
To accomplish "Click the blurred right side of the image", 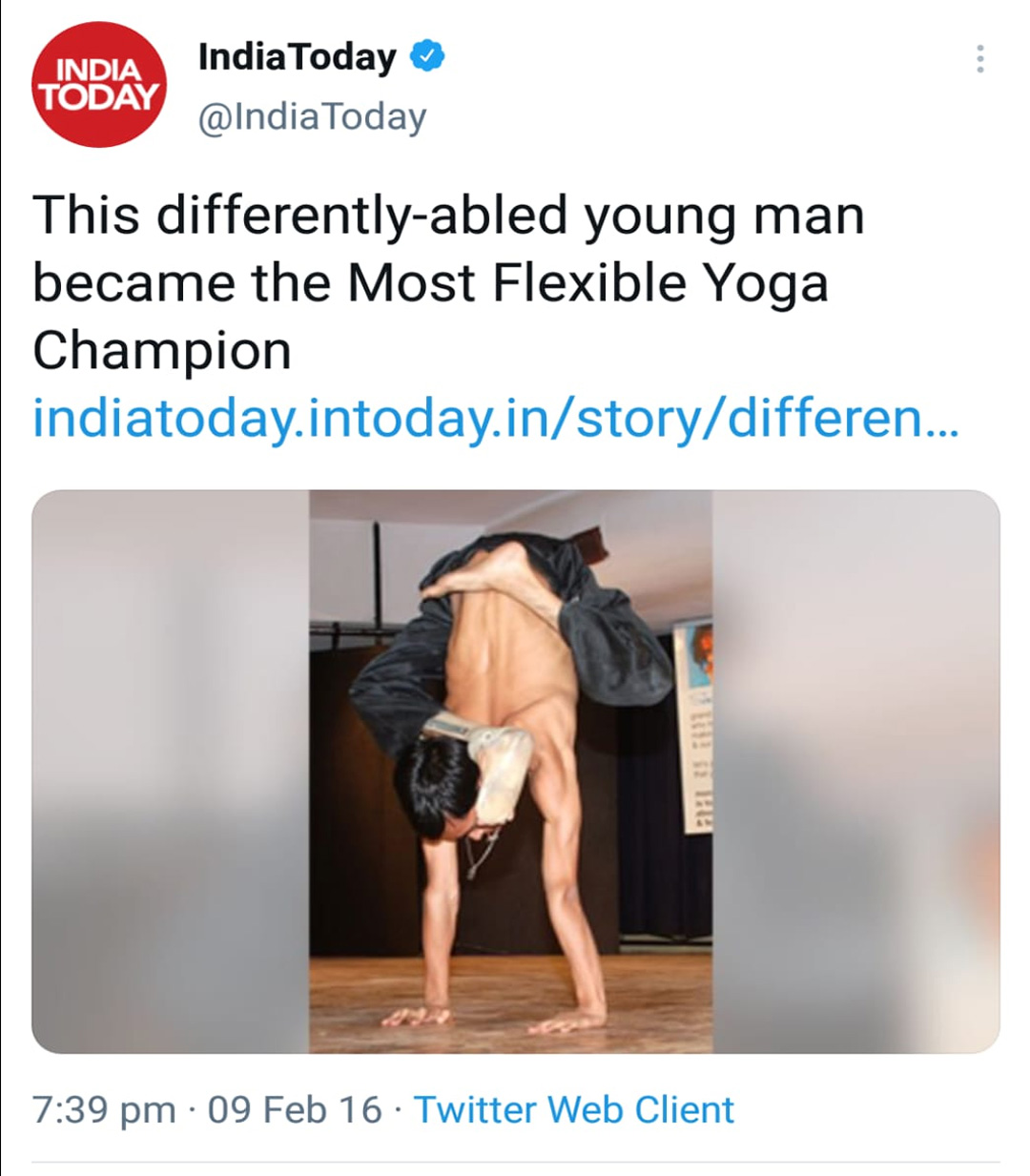I will pos(855,772).
